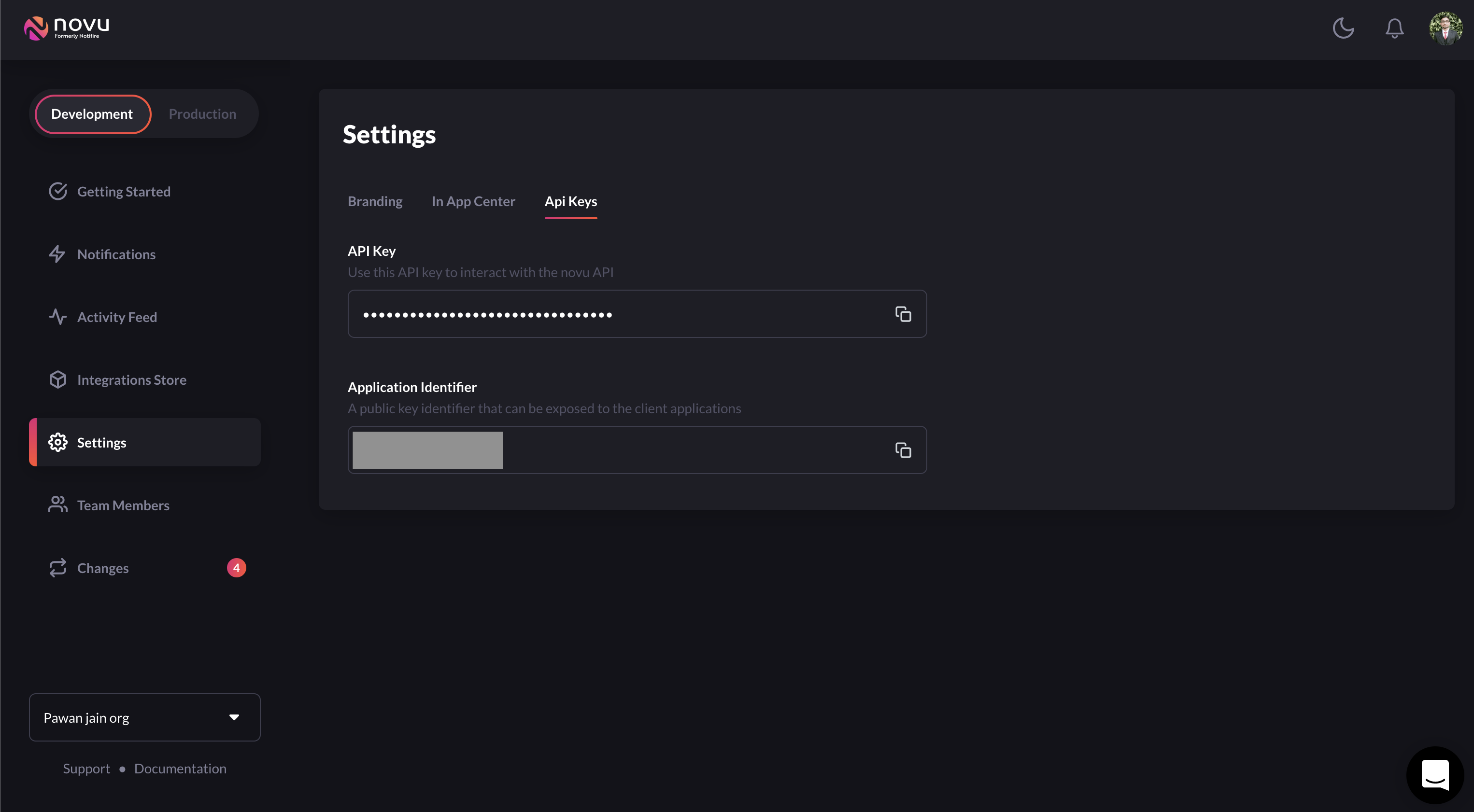Click into the API Key input field
The height and width of the screenshot is (812, 1474).
click(x=637, y=313)
